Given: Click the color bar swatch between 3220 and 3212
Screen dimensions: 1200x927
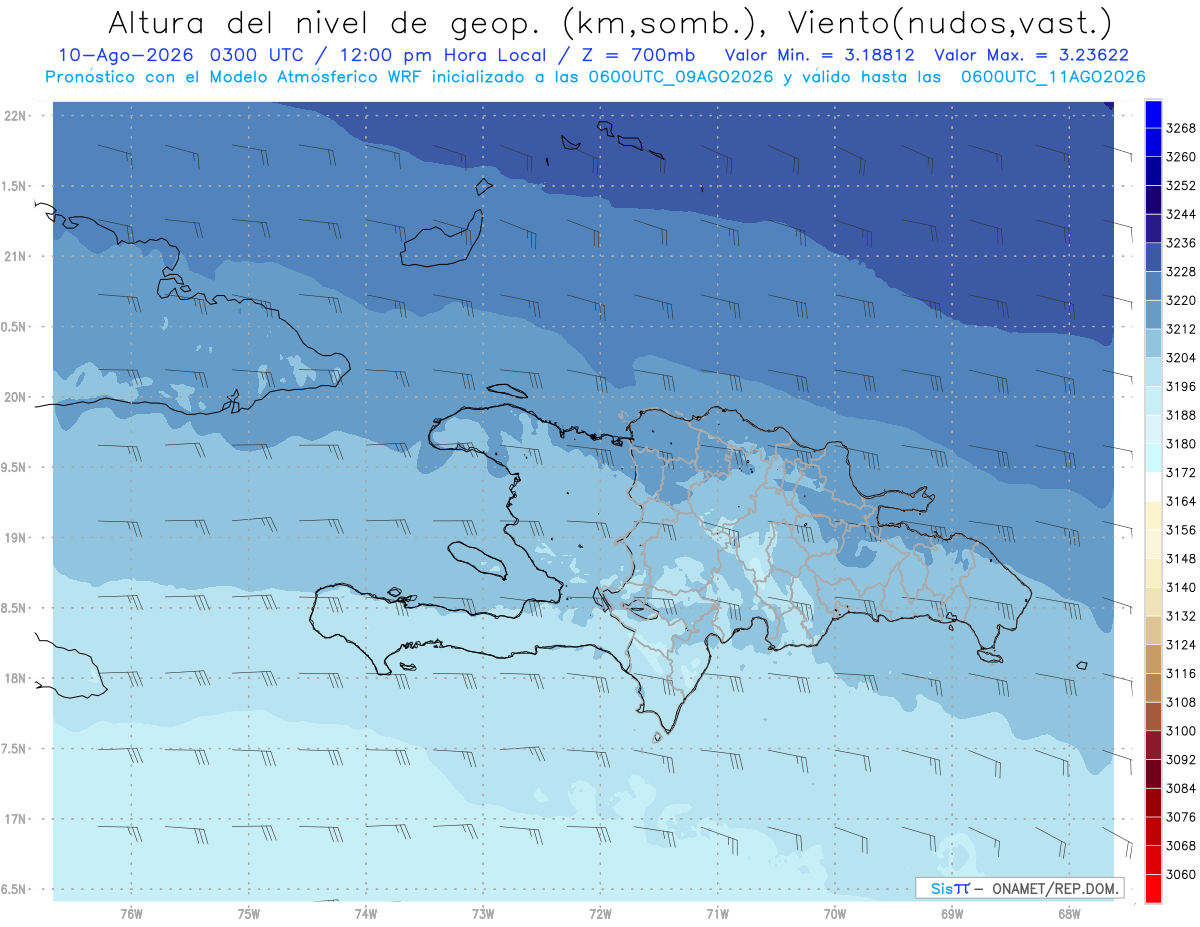Looking at the screenshot, I should [1153, 314].
